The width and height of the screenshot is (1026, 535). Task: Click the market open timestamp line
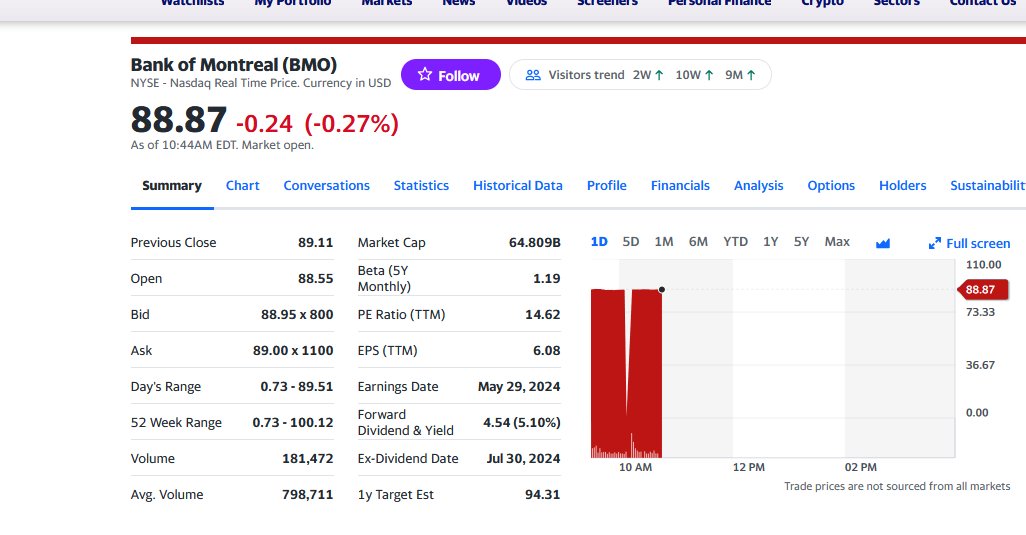pyautogui.click(x=222, y=145)
